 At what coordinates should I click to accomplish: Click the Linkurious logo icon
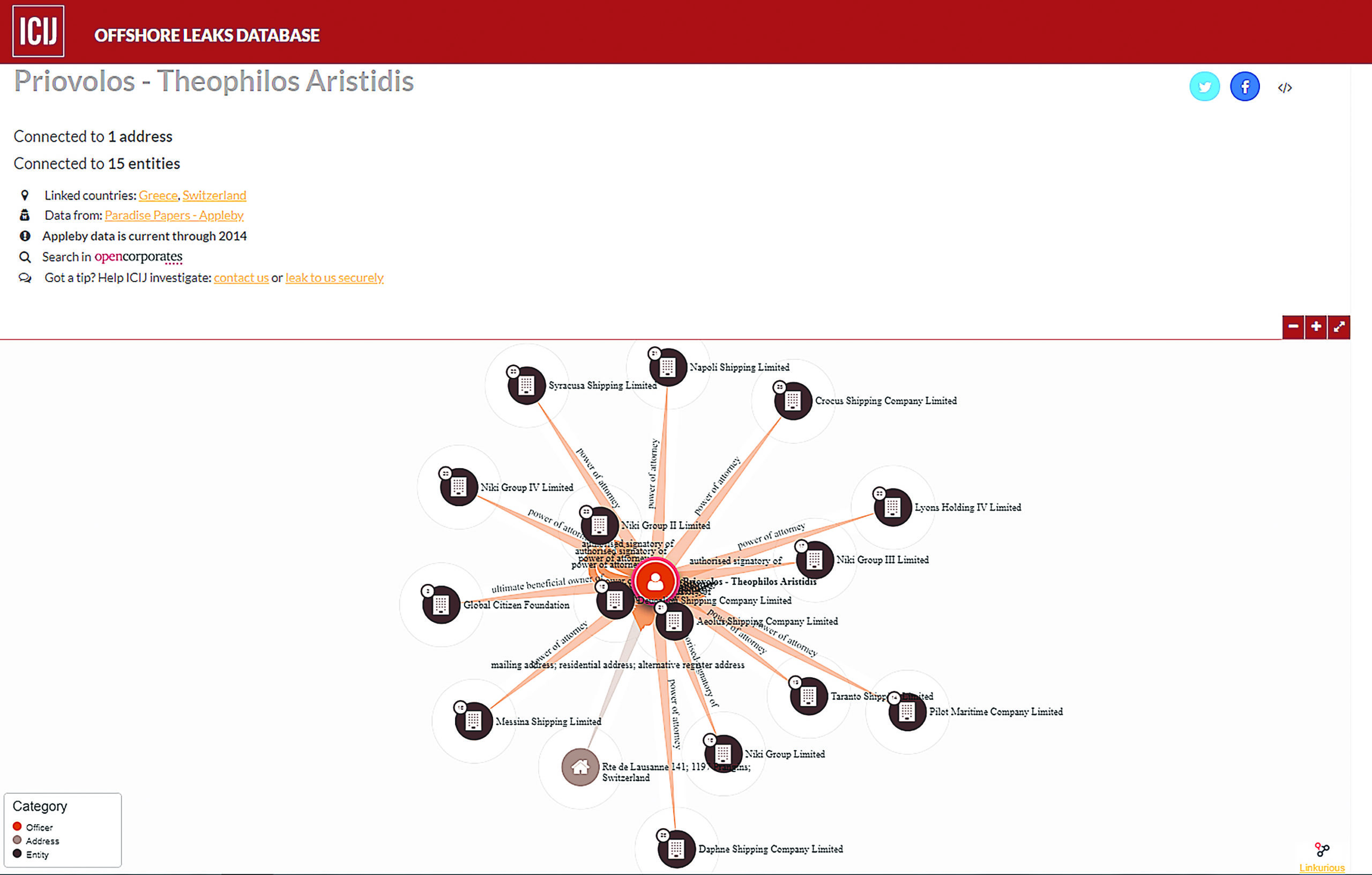(x=1322, y=850)
